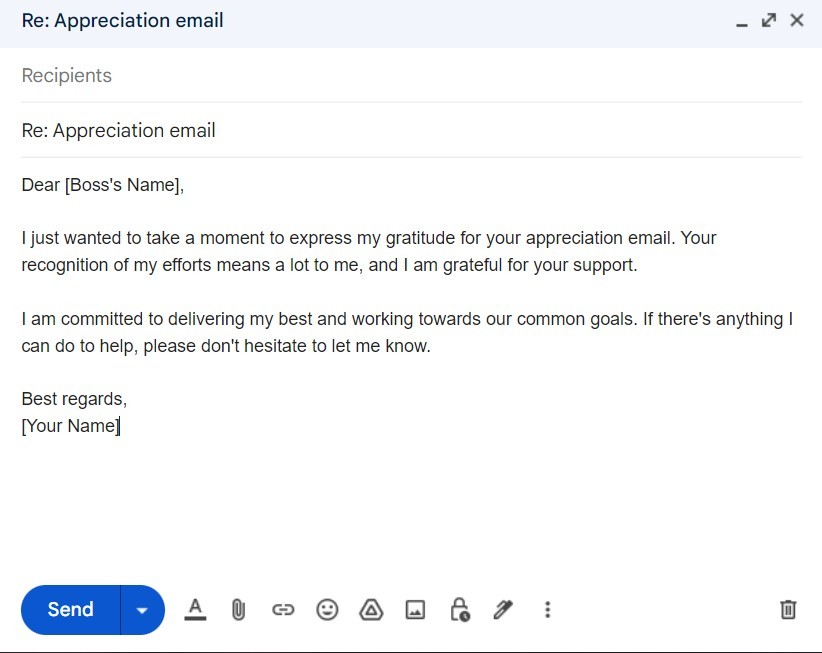822x653 pixels.
Task: Insert a link into the email
Action: tap(283, 609)
